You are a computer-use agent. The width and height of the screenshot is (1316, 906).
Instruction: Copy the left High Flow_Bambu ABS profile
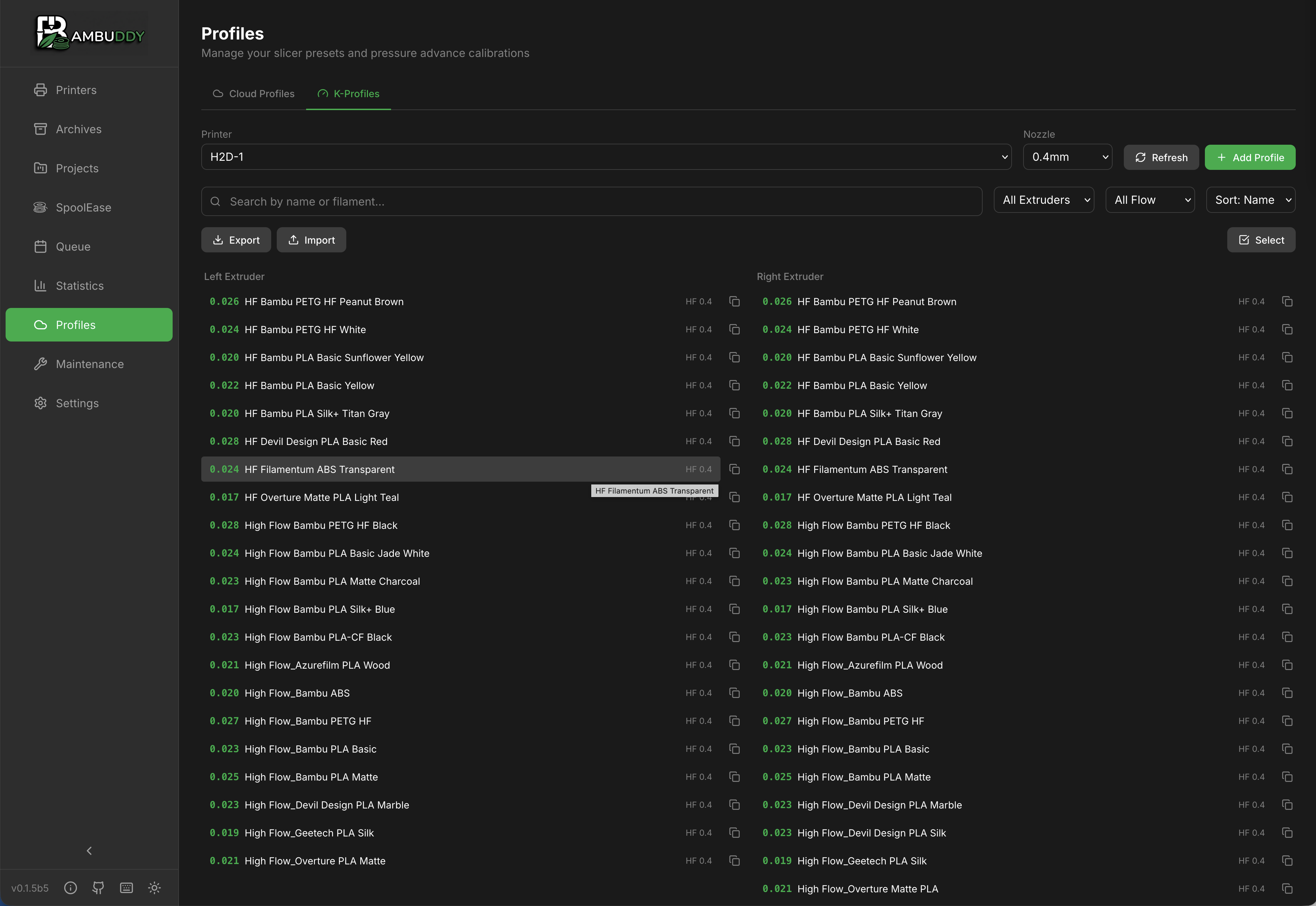click(x=734, y=692)
